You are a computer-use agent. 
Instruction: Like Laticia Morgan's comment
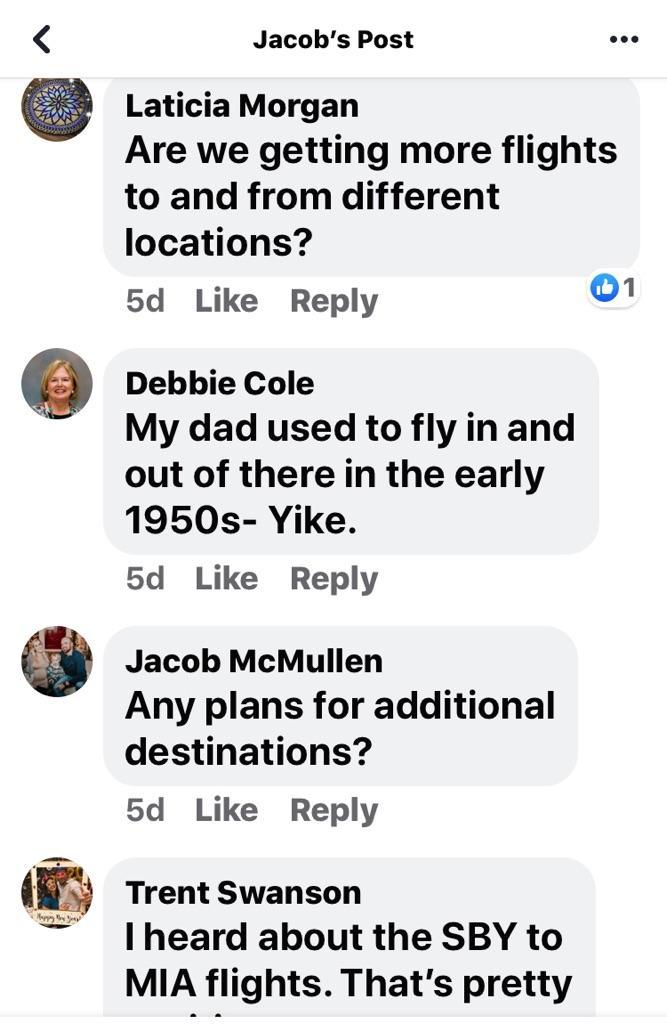coord(226,301)
